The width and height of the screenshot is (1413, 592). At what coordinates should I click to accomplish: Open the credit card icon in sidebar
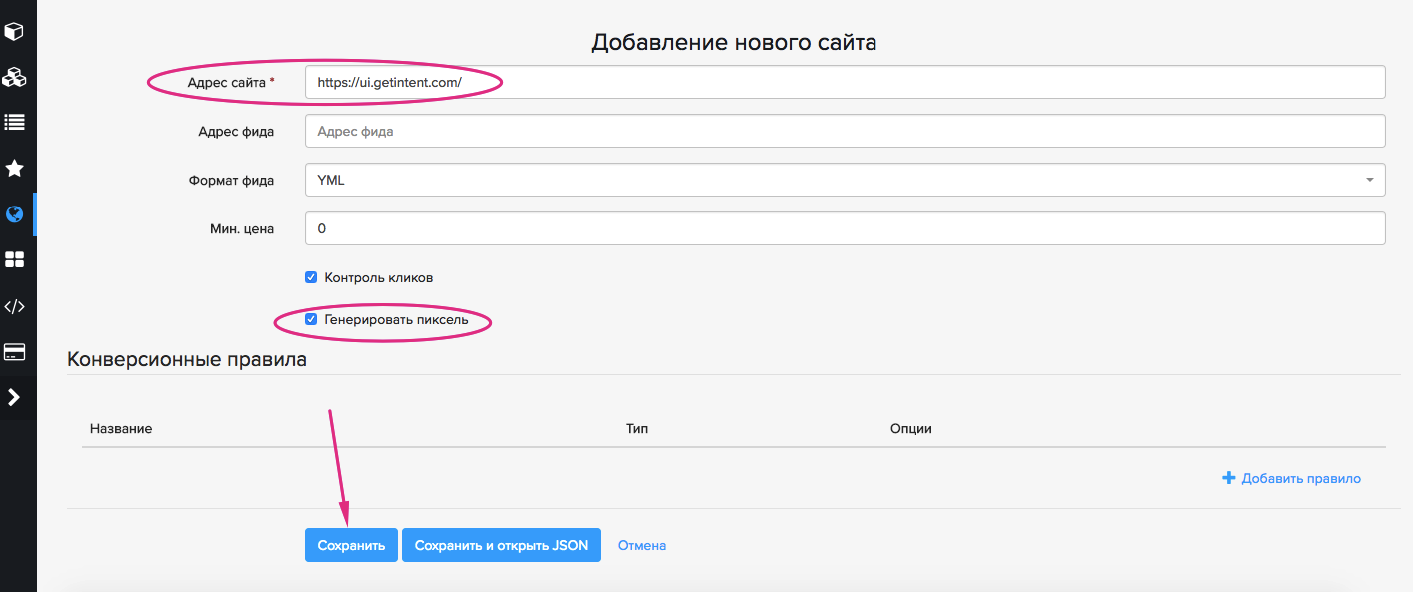pos(14,352)
